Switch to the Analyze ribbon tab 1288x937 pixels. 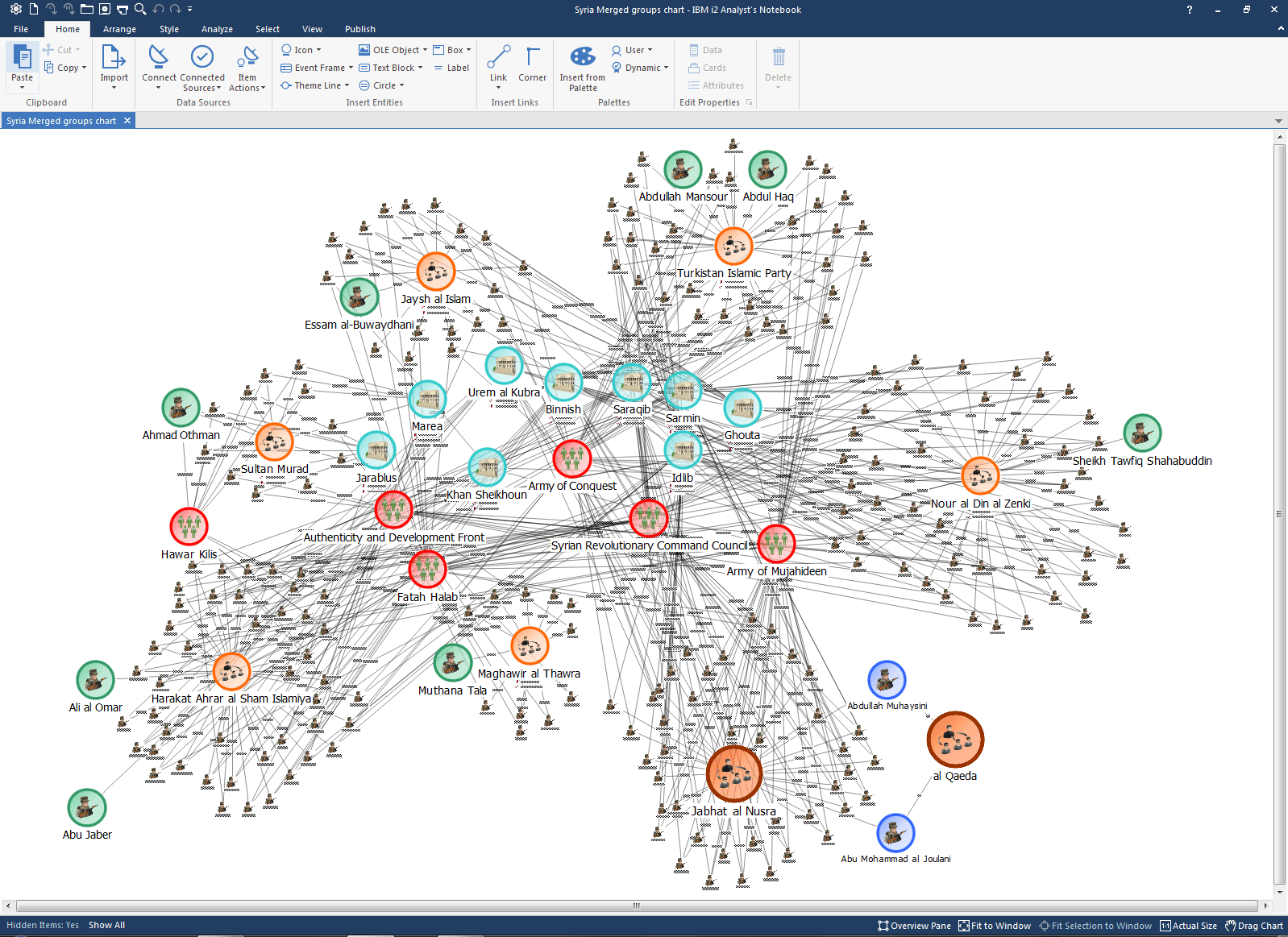point(217,29)
